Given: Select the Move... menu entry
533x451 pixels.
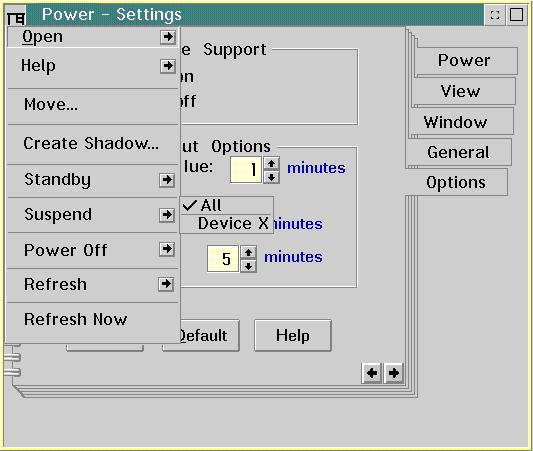Looking at the screenshot, I should (92, 105).
